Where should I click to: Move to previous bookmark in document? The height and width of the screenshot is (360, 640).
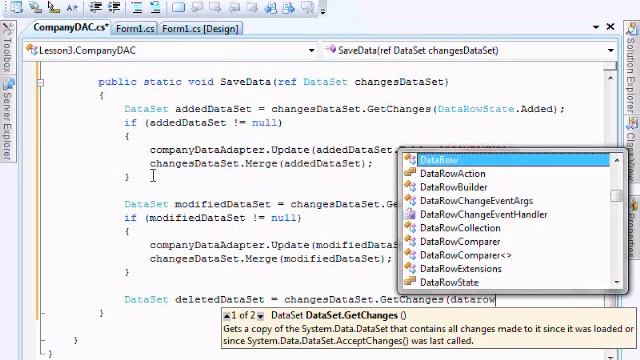coord(270,7)
